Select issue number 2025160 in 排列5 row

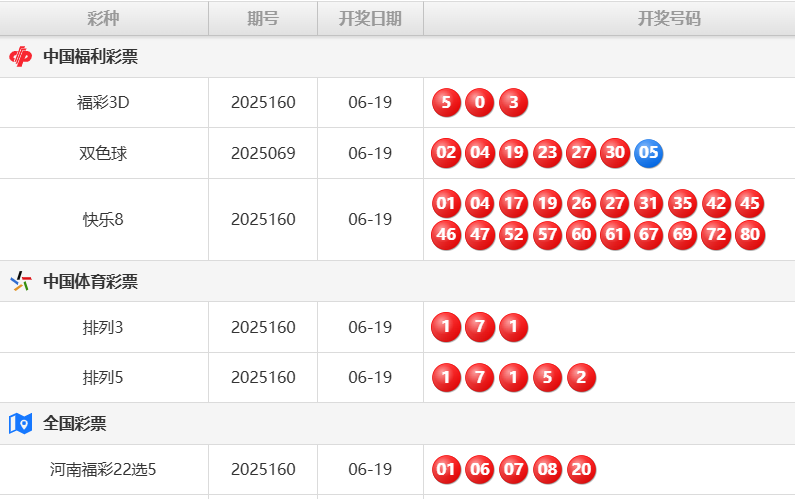point(263,377)
